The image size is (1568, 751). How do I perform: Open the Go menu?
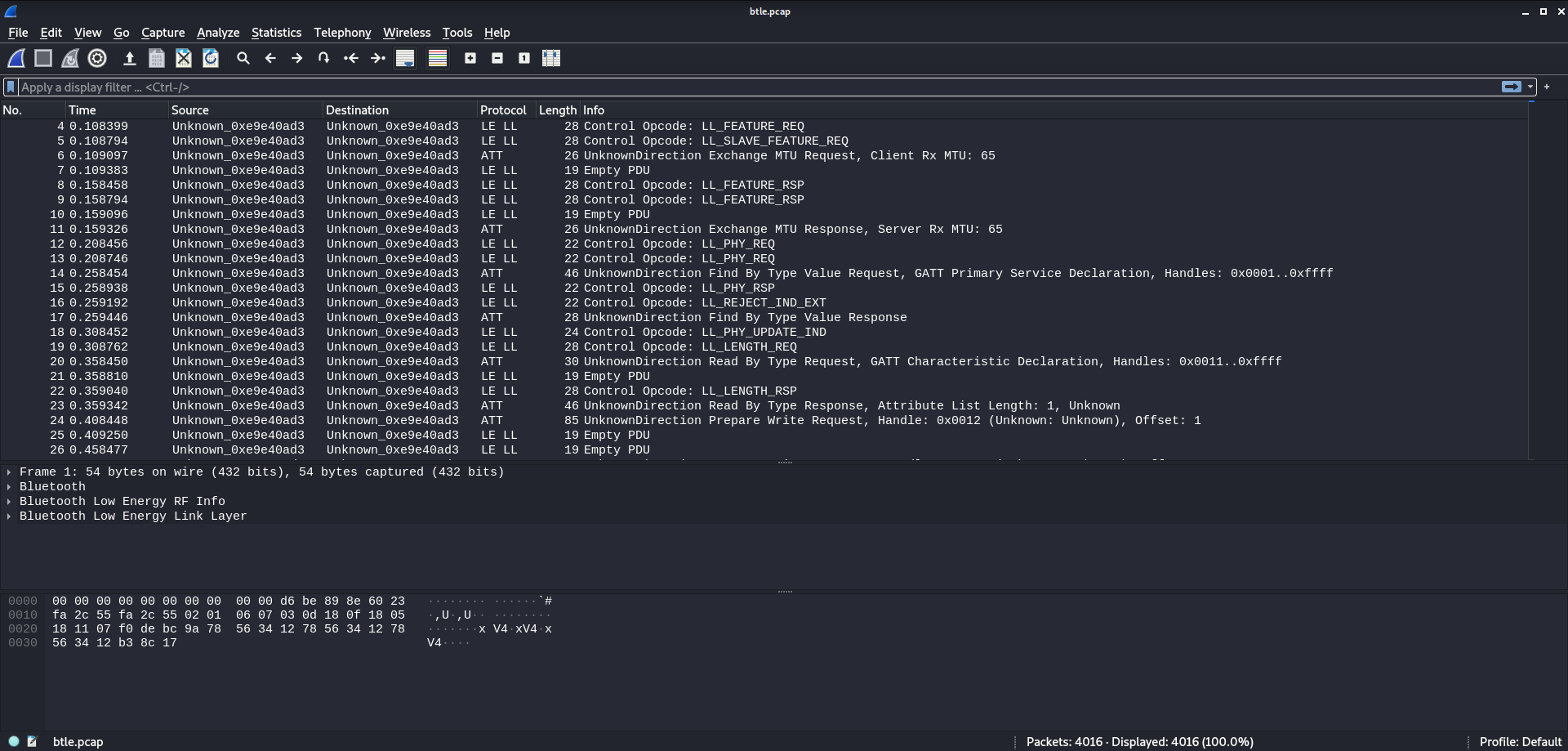(121, 33)
